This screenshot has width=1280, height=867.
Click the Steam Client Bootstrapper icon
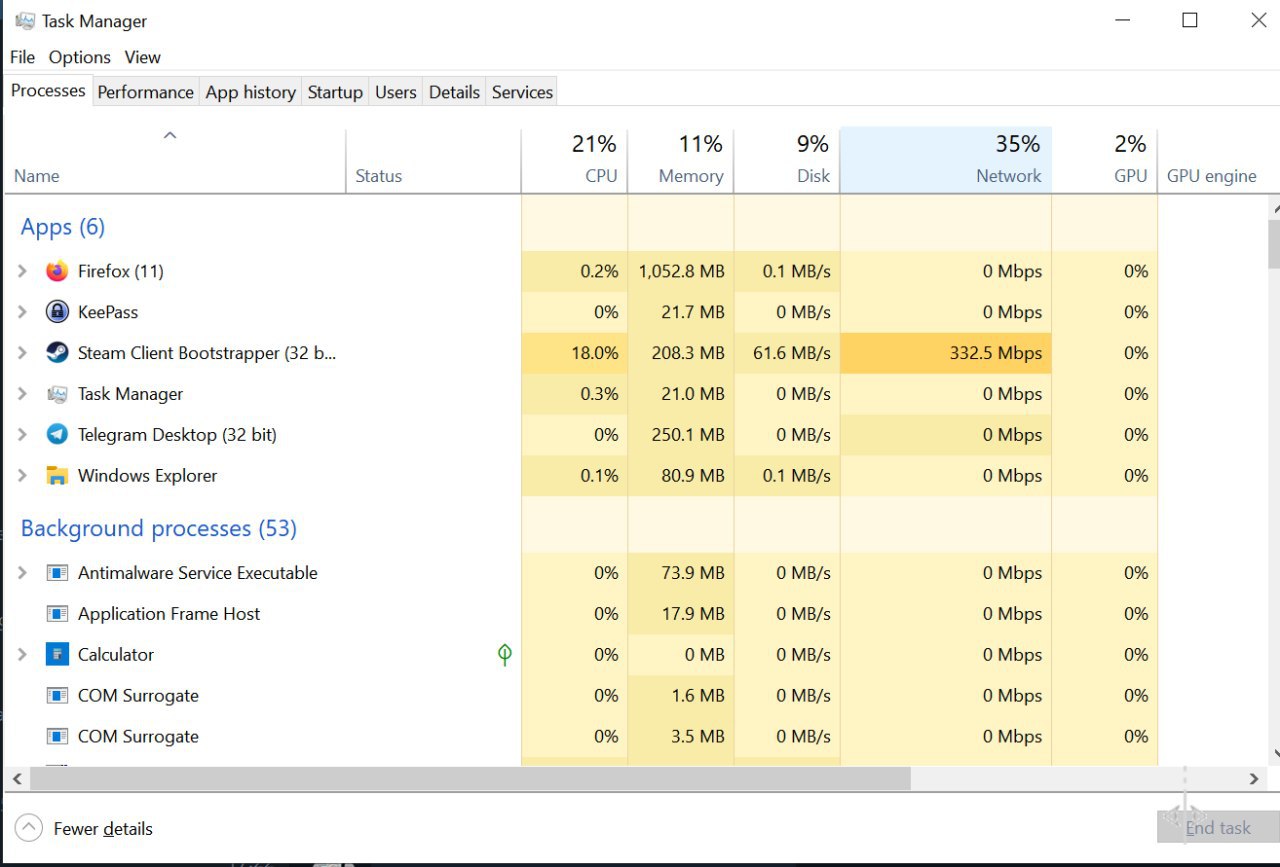(57, 353)
